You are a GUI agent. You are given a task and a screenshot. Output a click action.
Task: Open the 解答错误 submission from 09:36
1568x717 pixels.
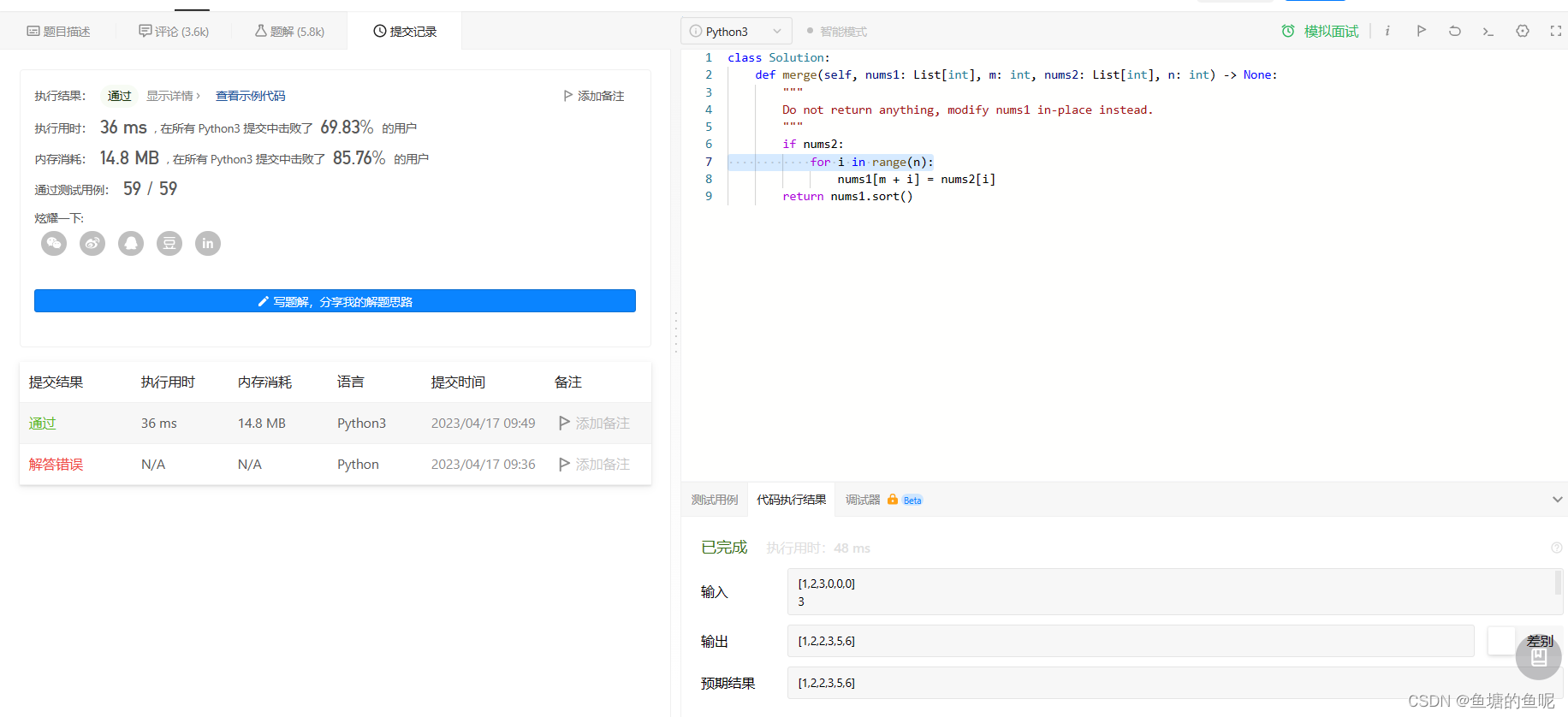[x=56, y=464]
